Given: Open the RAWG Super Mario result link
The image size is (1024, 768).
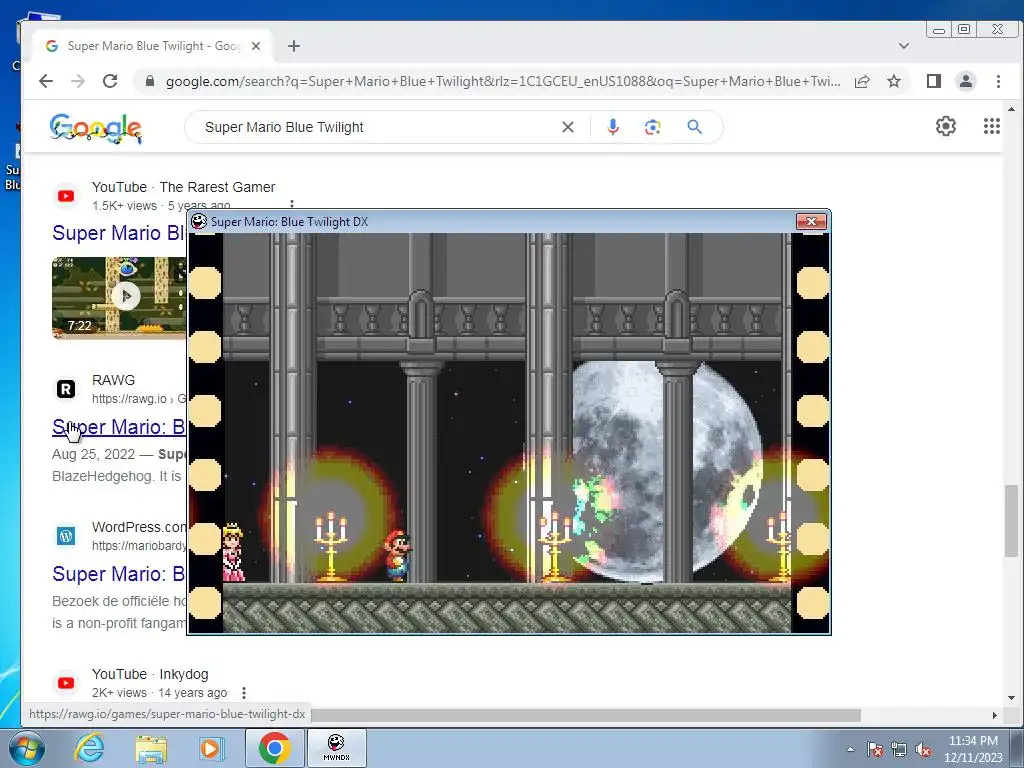Looking at the screenshot, I should (x=119, y=426).
